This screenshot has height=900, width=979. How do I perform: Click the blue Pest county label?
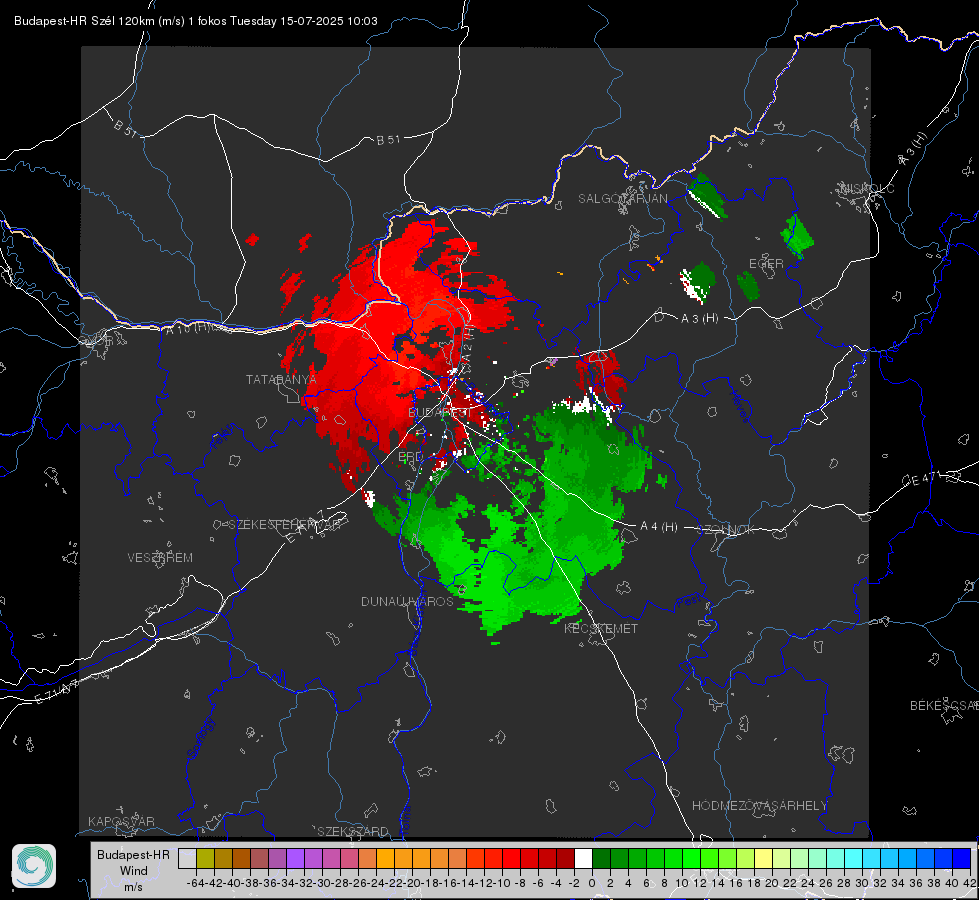(x=687, y=601)
